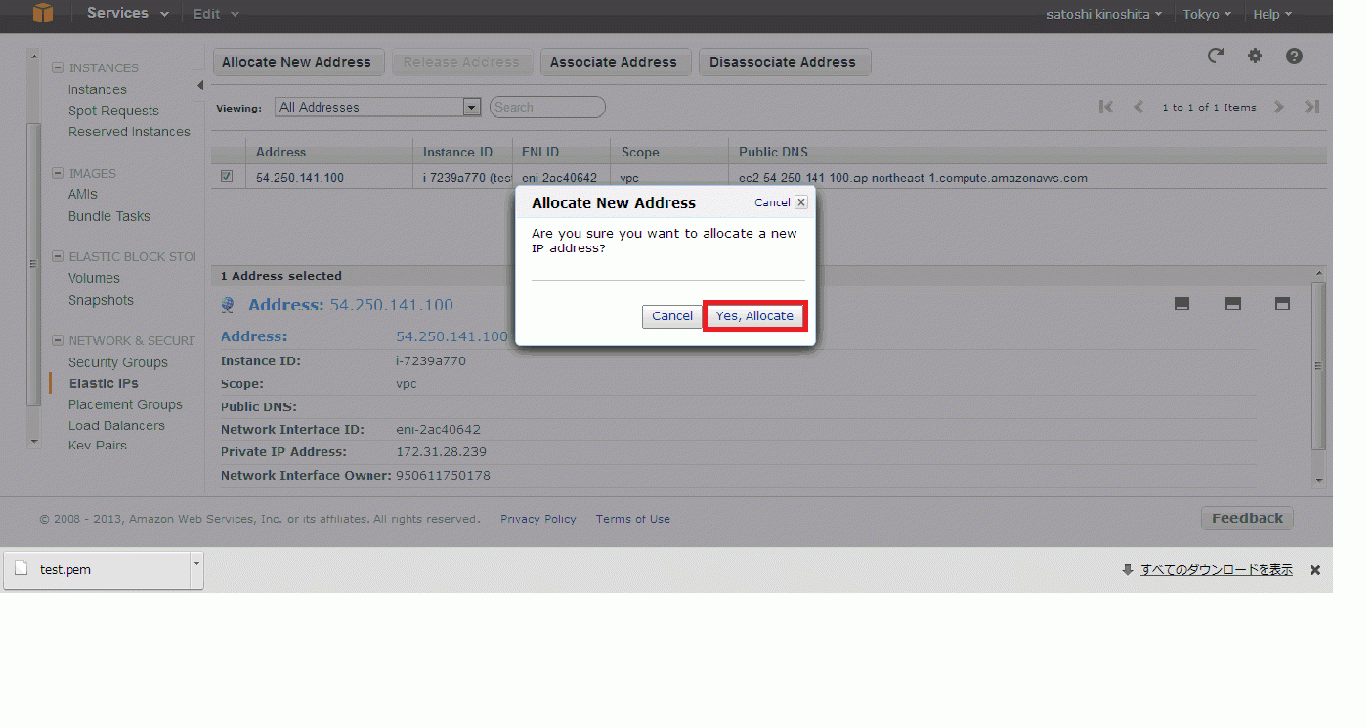Collapse the IMAGES sidebar section
The height and width of the screenshot is (728, 1366).
coord(58,173)
